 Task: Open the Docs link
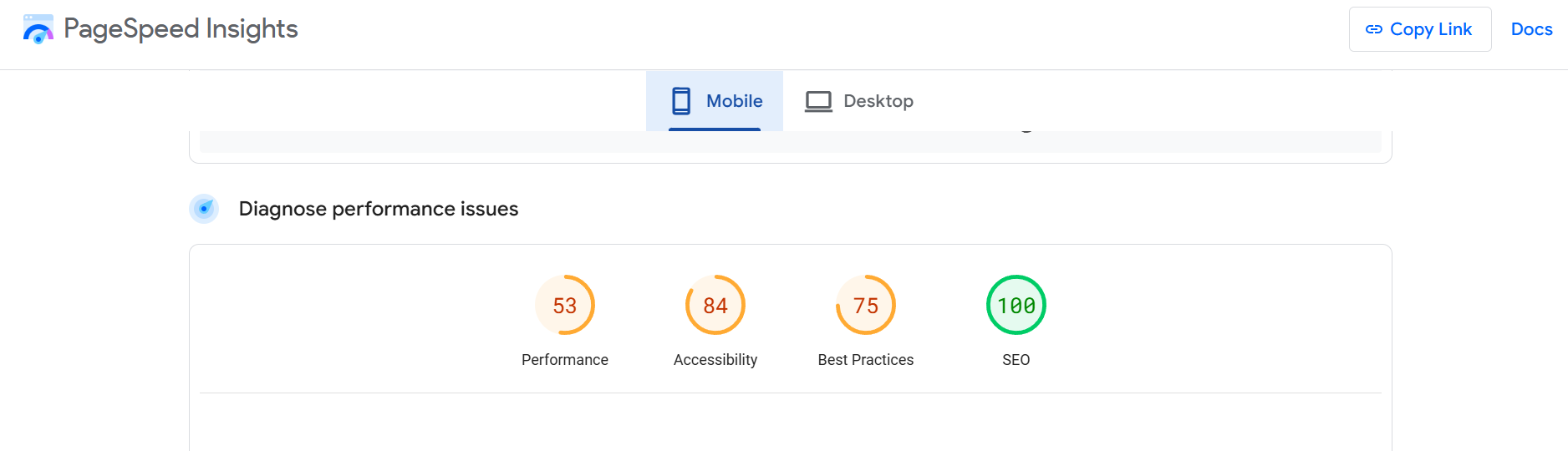(x=1531, y=29)
